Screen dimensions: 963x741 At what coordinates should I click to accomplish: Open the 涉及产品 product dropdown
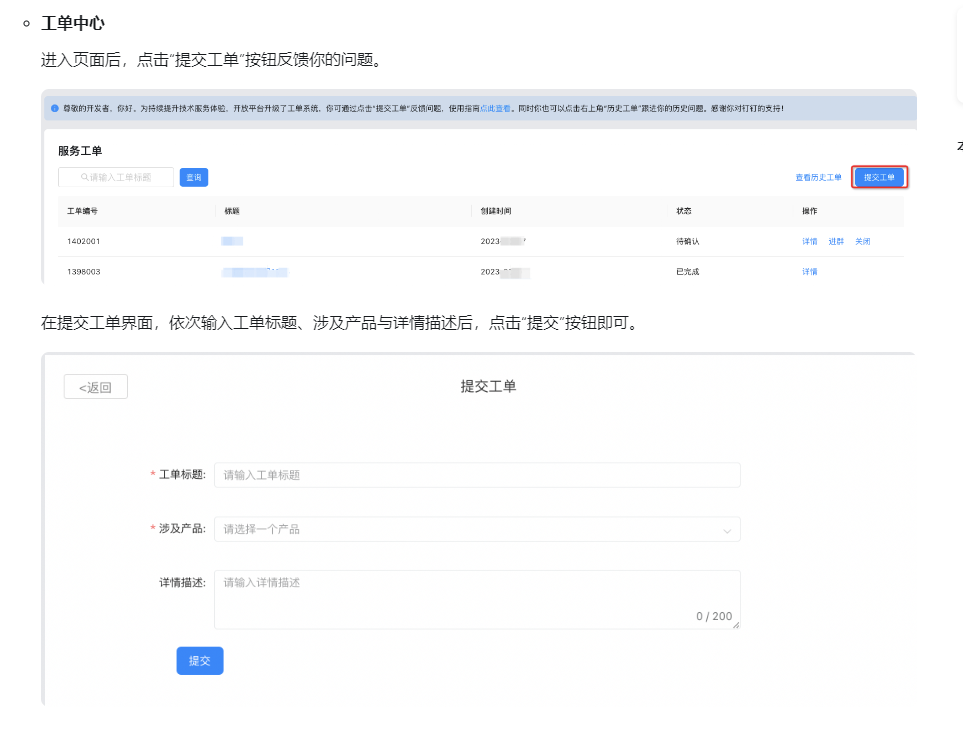pyautogui.click(x=477, y=529)
